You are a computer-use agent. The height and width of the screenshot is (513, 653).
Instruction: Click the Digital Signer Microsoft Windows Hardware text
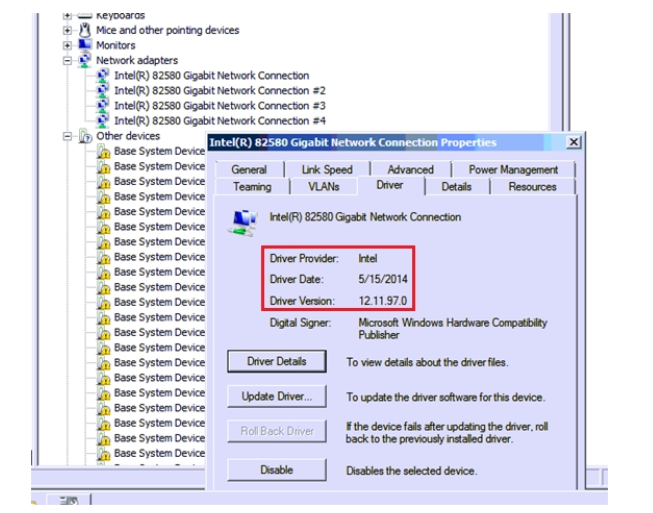click(453, 329)
